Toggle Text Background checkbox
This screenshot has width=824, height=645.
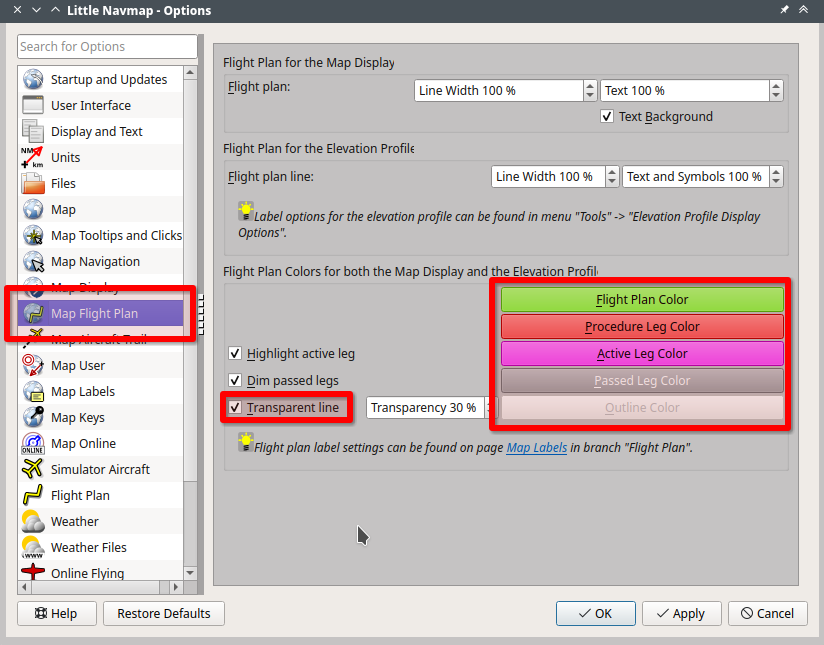(607, 116)
